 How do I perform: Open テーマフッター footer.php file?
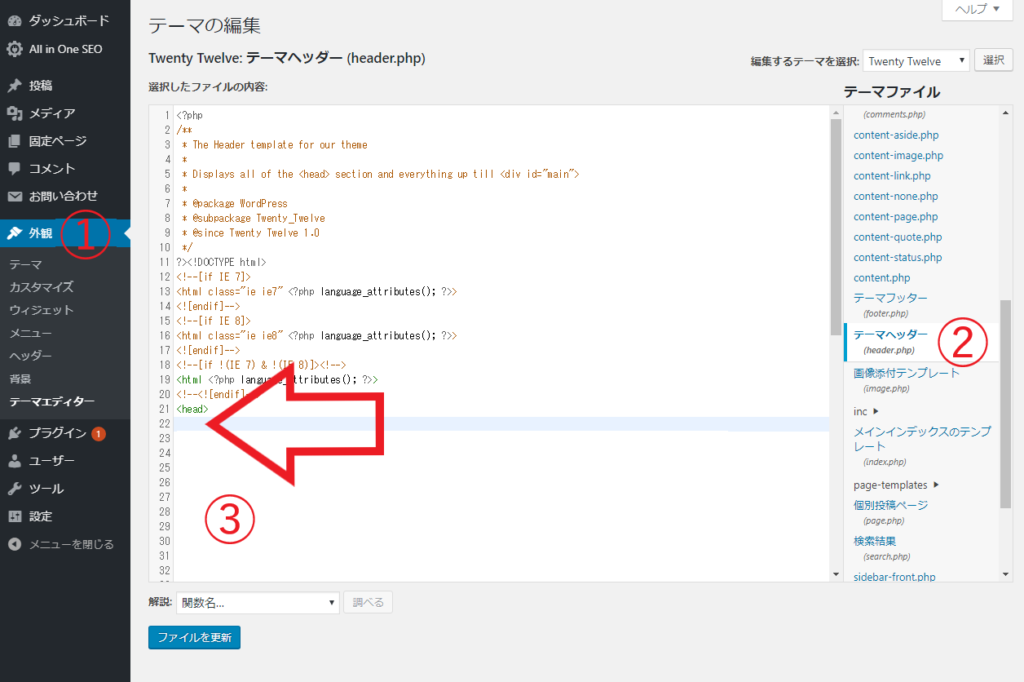[x=890, y=298]
